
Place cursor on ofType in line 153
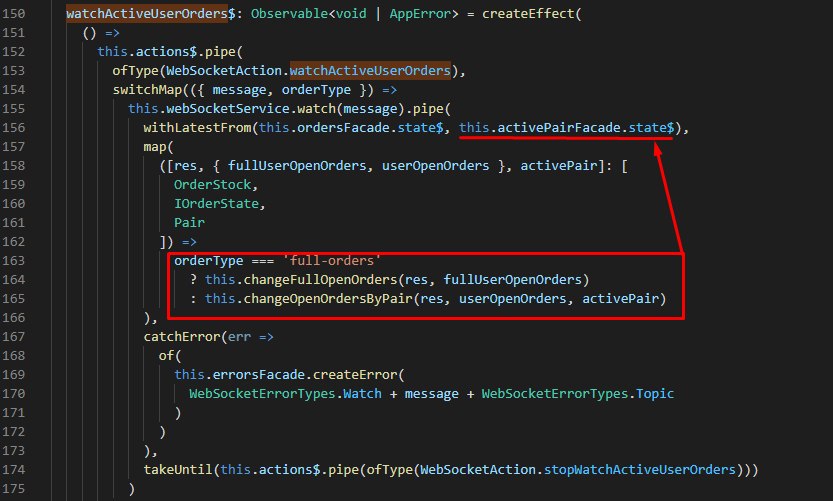(135, 71)
